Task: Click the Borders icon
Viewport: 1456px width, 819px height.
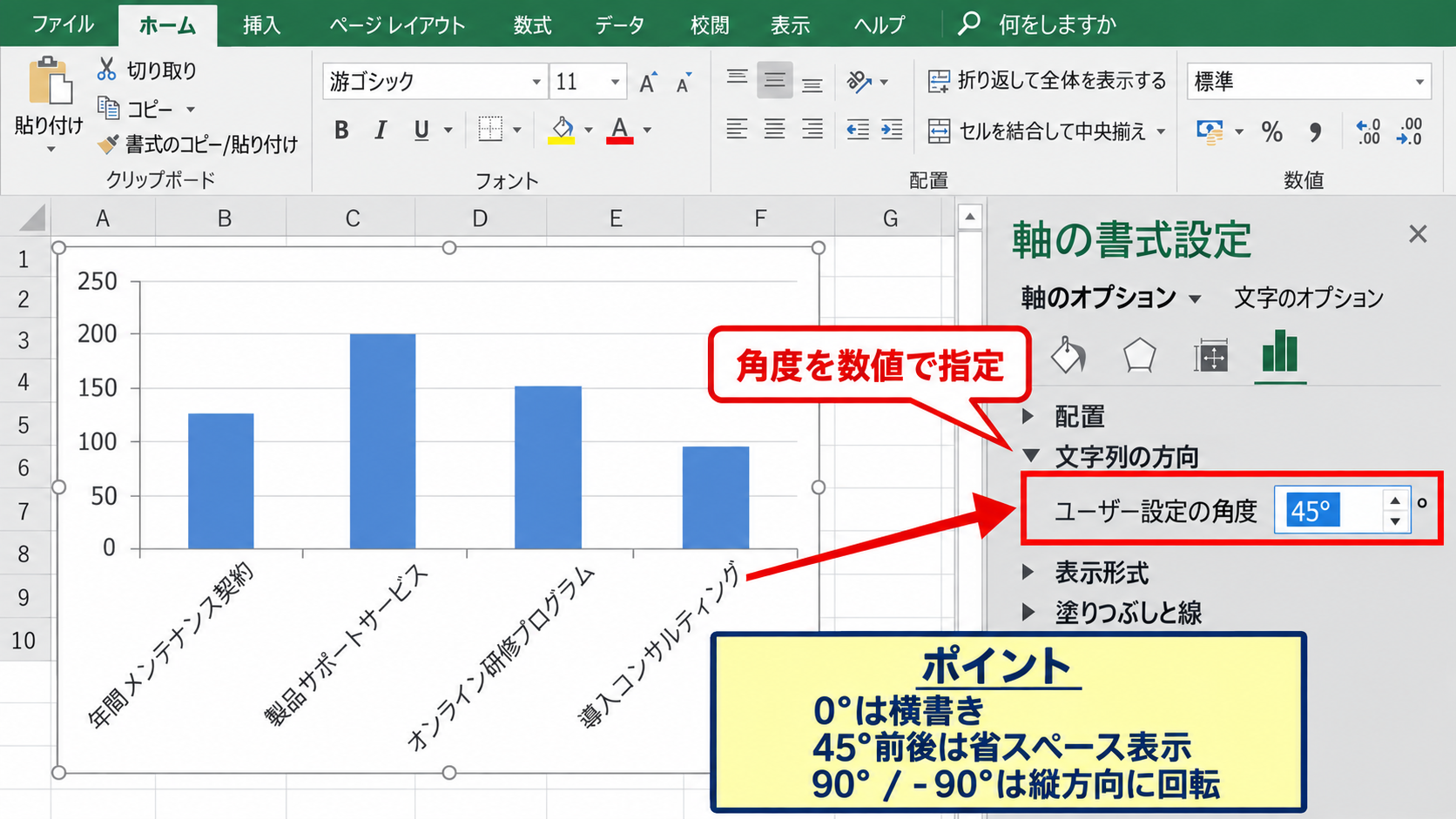Action: coord(490,130)
